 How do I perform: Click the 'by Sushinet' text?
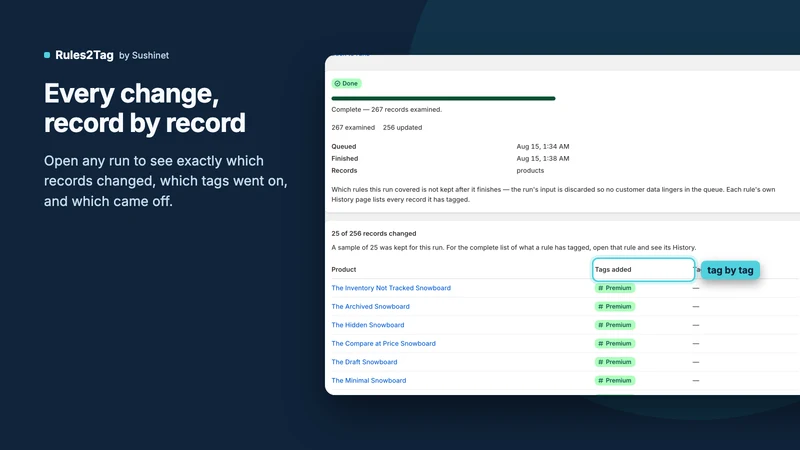click(144, 56)
